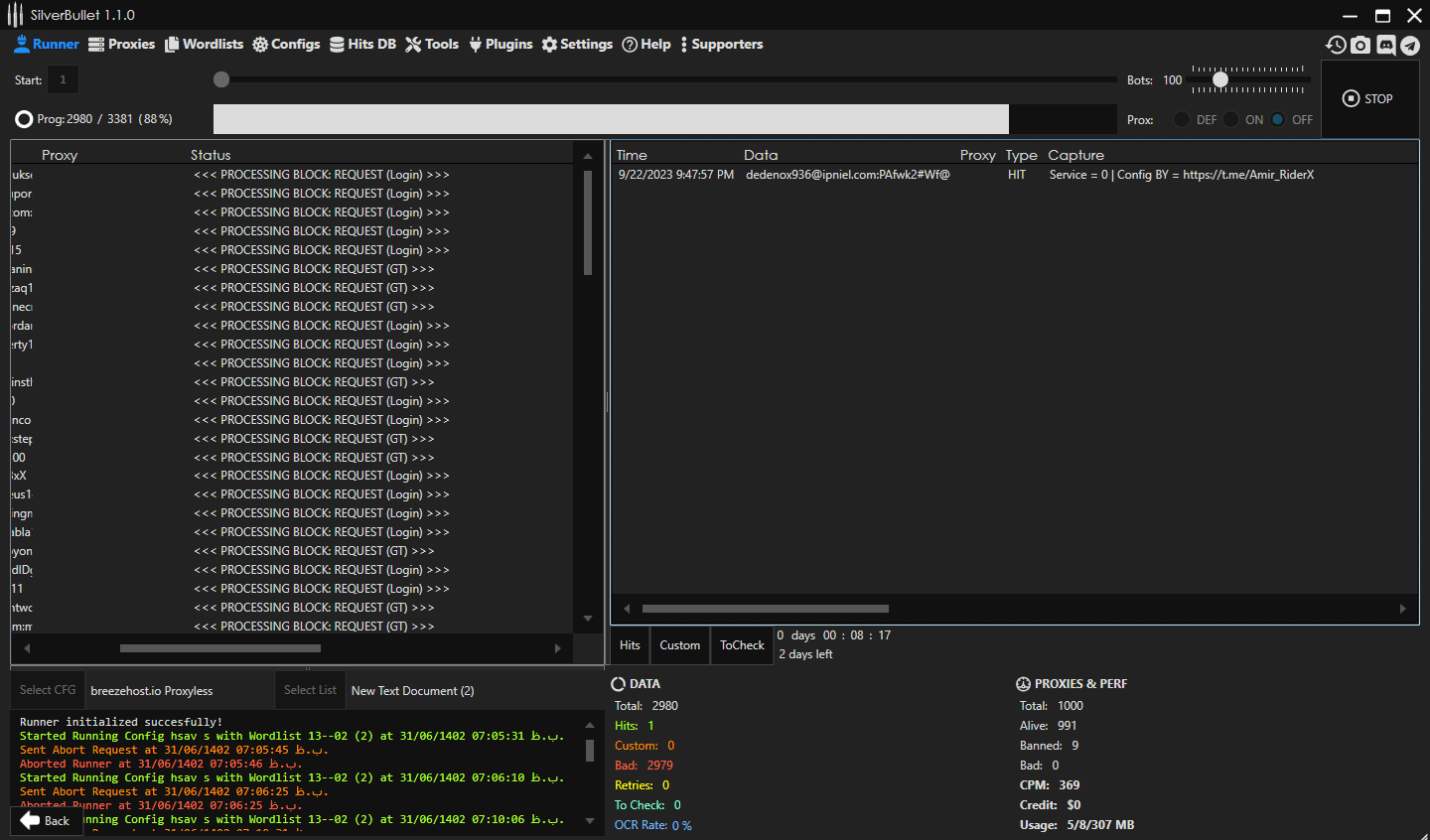Viewport: 1430px width, 840px height.
Task: Open Select List chooser
Action: tap(310, 689)
